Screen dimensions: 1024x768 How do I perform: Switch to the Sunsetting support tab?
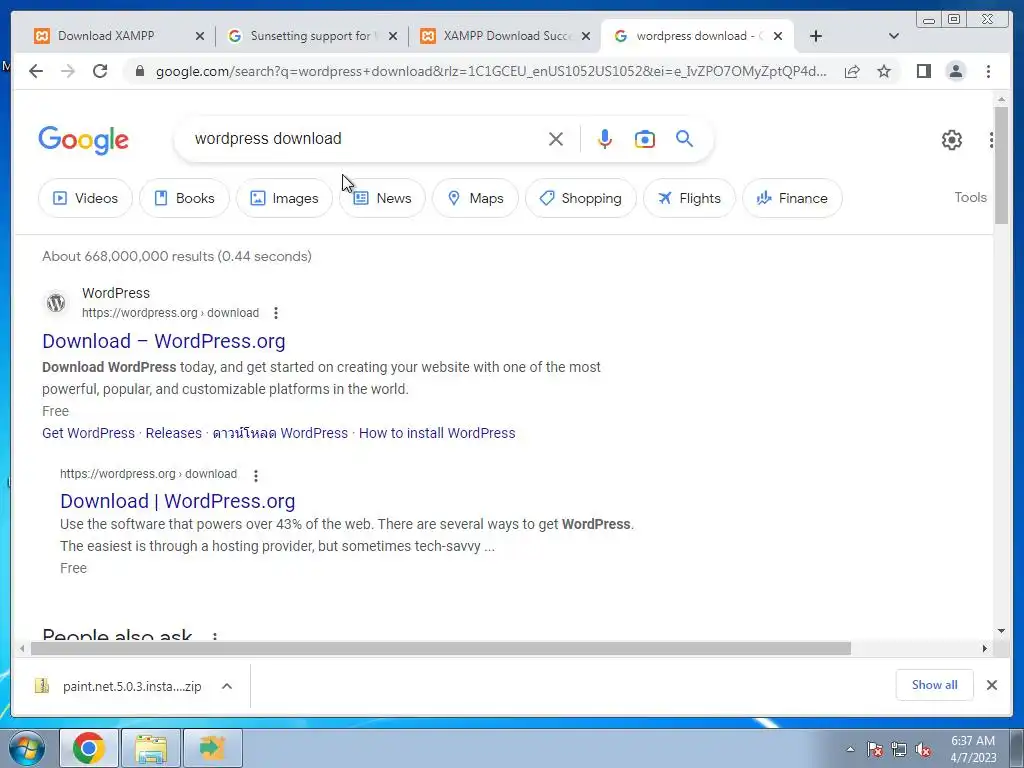click(x=310, y=36)
